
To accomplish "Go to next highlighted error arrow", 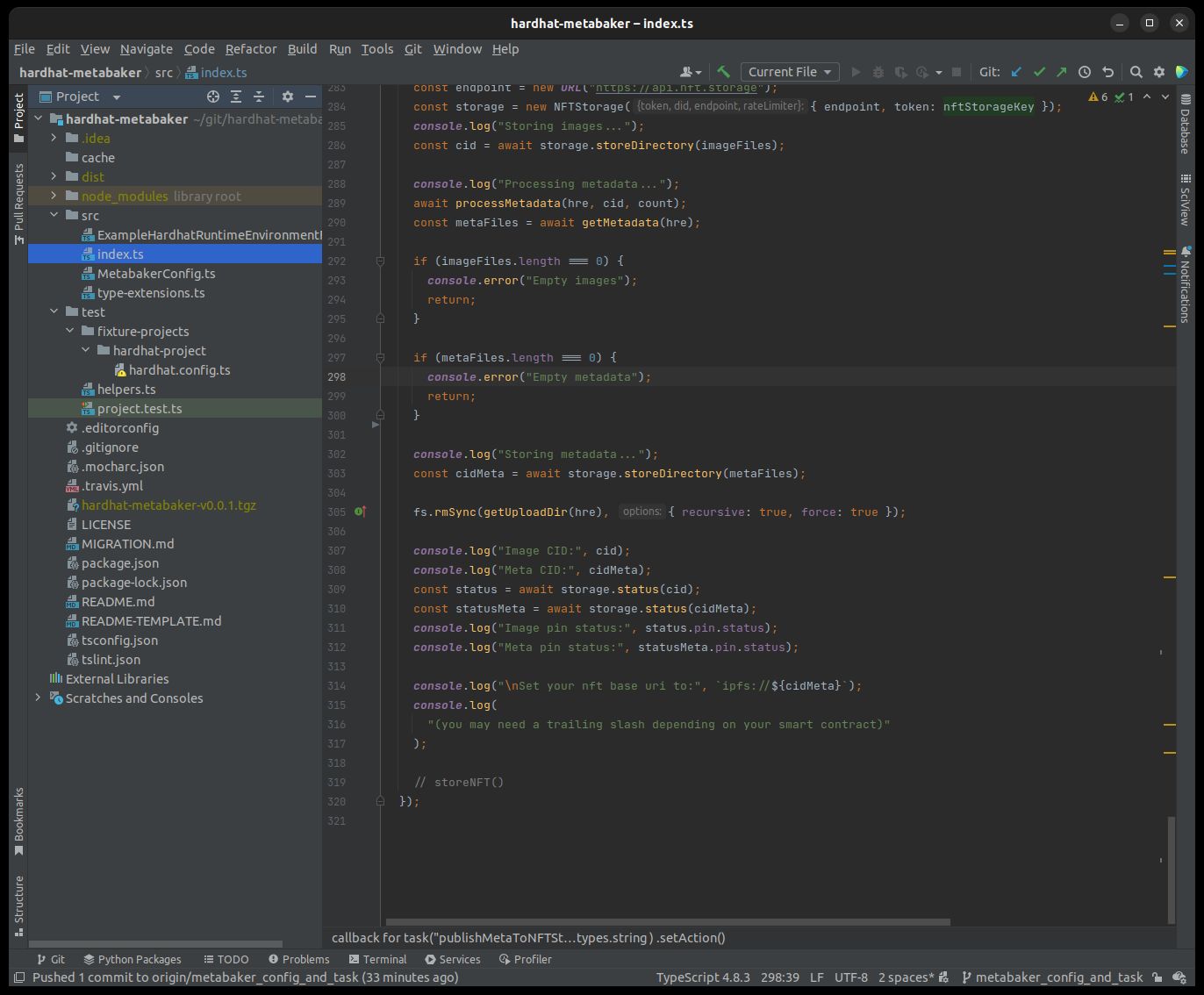I will click(x=1165, y=97).
